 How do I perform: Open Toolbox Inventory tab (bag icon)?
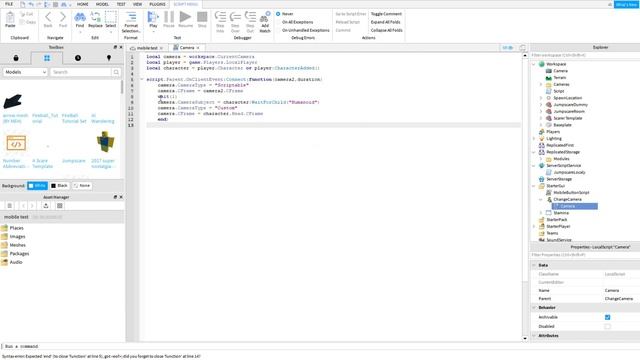pyautogui.click(x=16, y=58)
